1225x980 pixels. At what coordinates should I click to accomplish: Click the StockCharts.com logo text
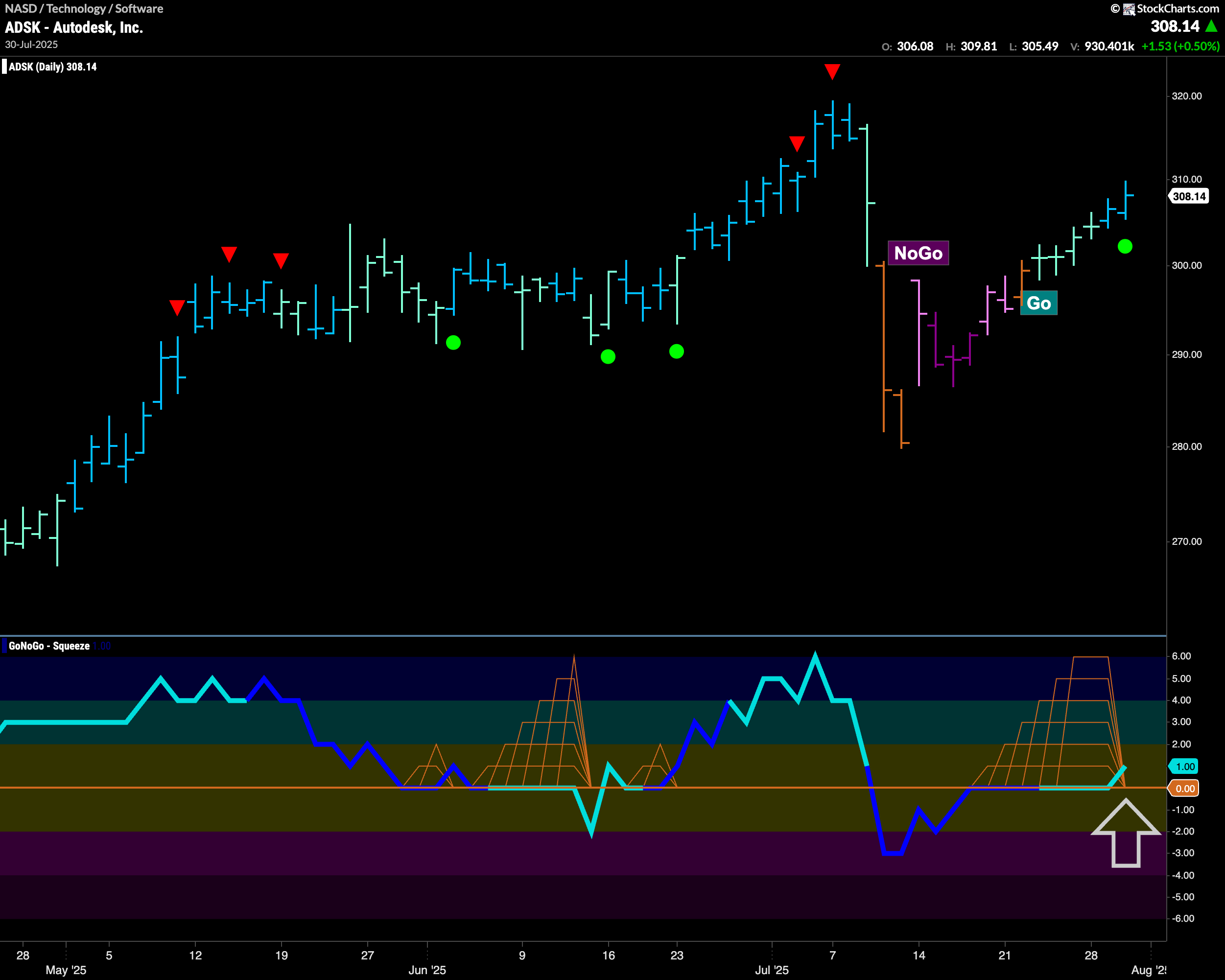[x=1178, y=8]
